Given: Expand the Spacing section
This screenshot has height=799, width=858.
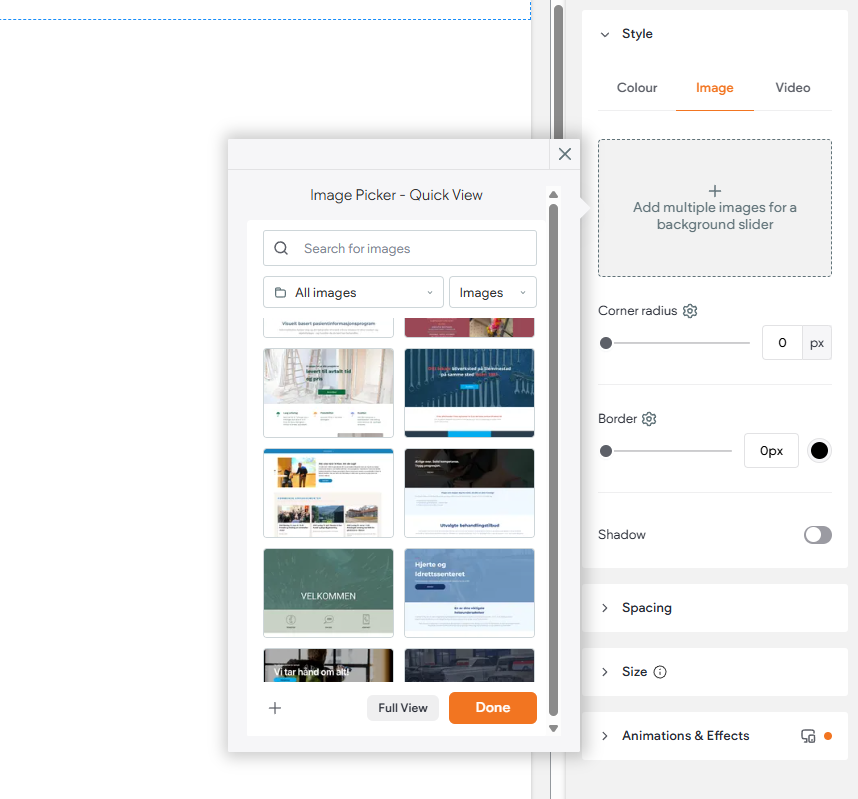Looking at the screenshot, I should [x=605, y=608].
